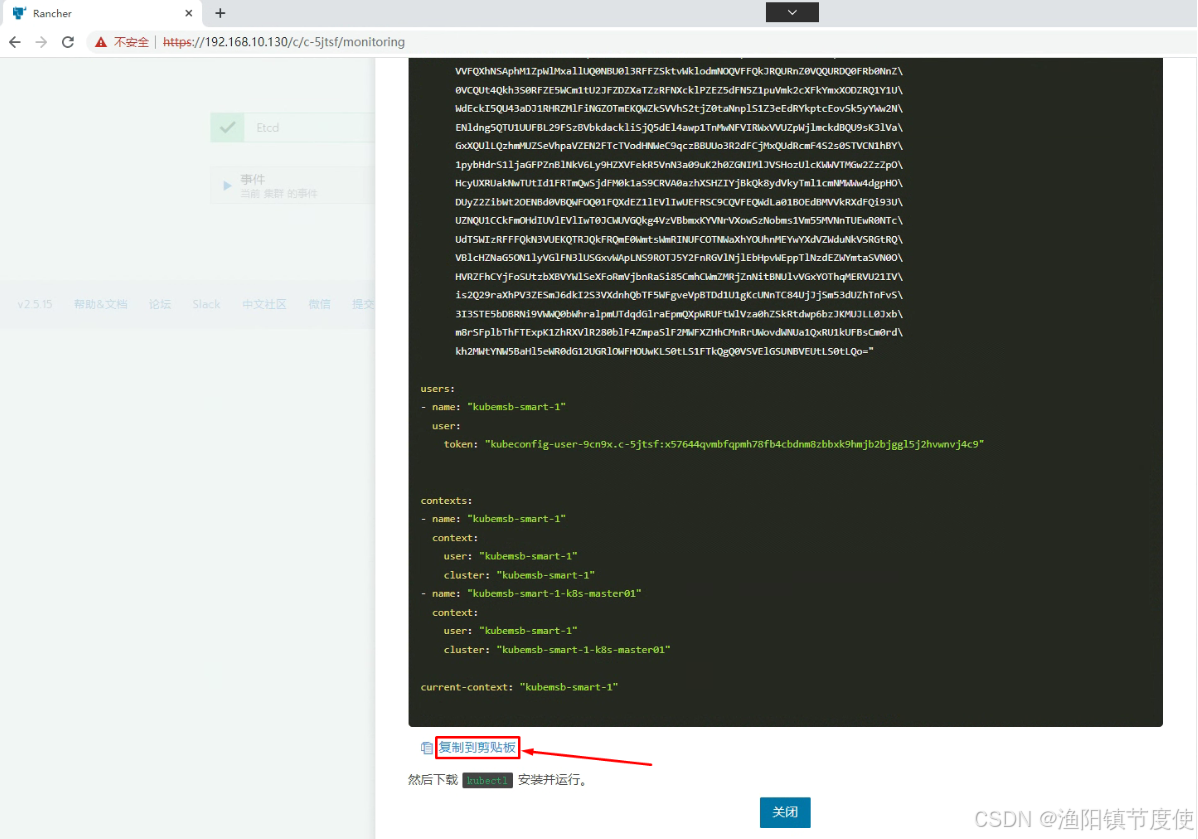
Task: Click the cluster: "kubemsb-smart-1" line
Action: tap(519, 575)
